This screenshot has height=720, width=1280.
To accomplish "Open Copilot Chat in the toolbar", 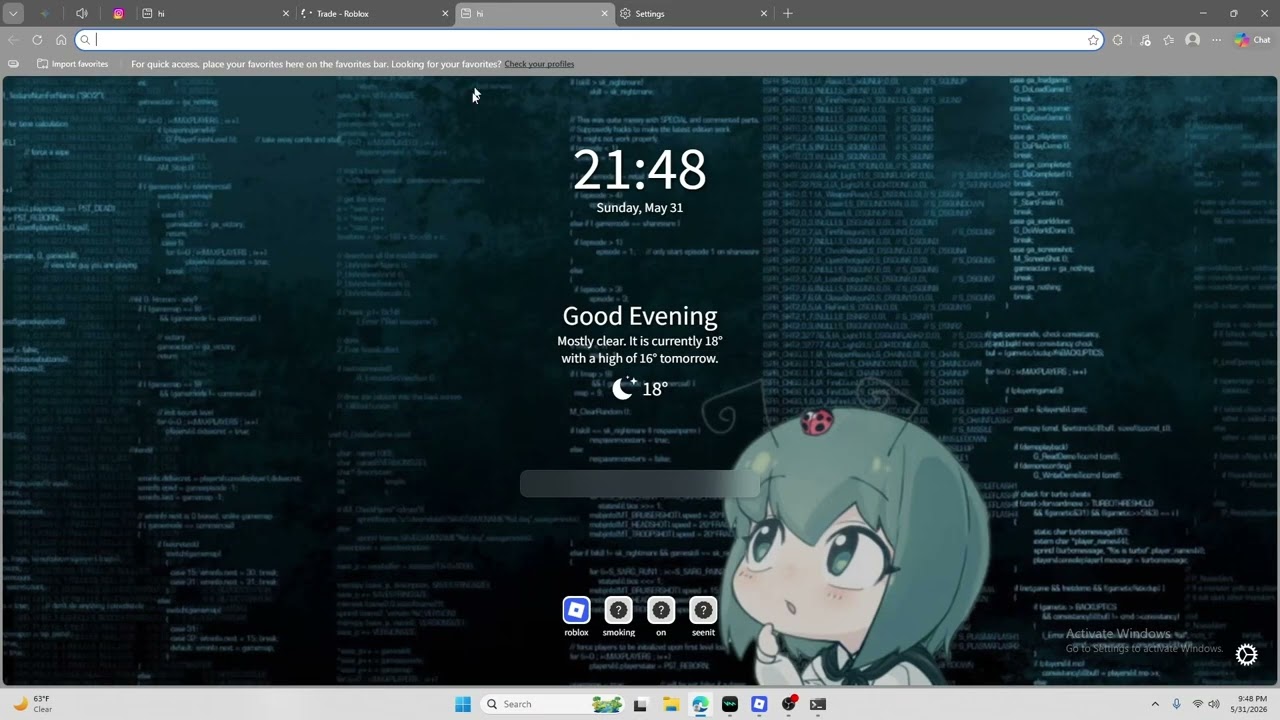I will [1252, 40].
